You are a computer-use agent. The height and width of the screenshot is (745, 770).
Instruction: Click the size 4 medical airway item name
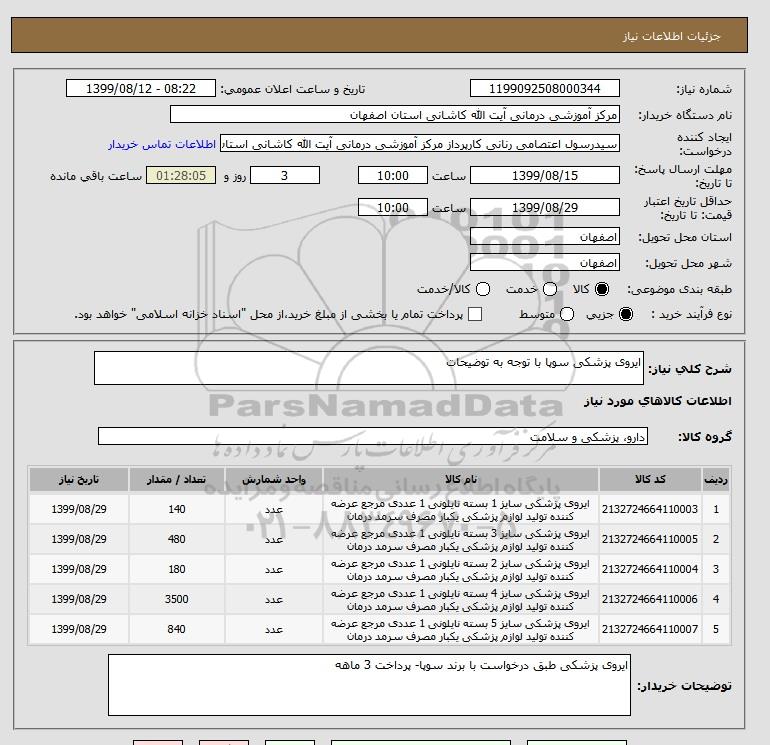[x=461, y=600]
